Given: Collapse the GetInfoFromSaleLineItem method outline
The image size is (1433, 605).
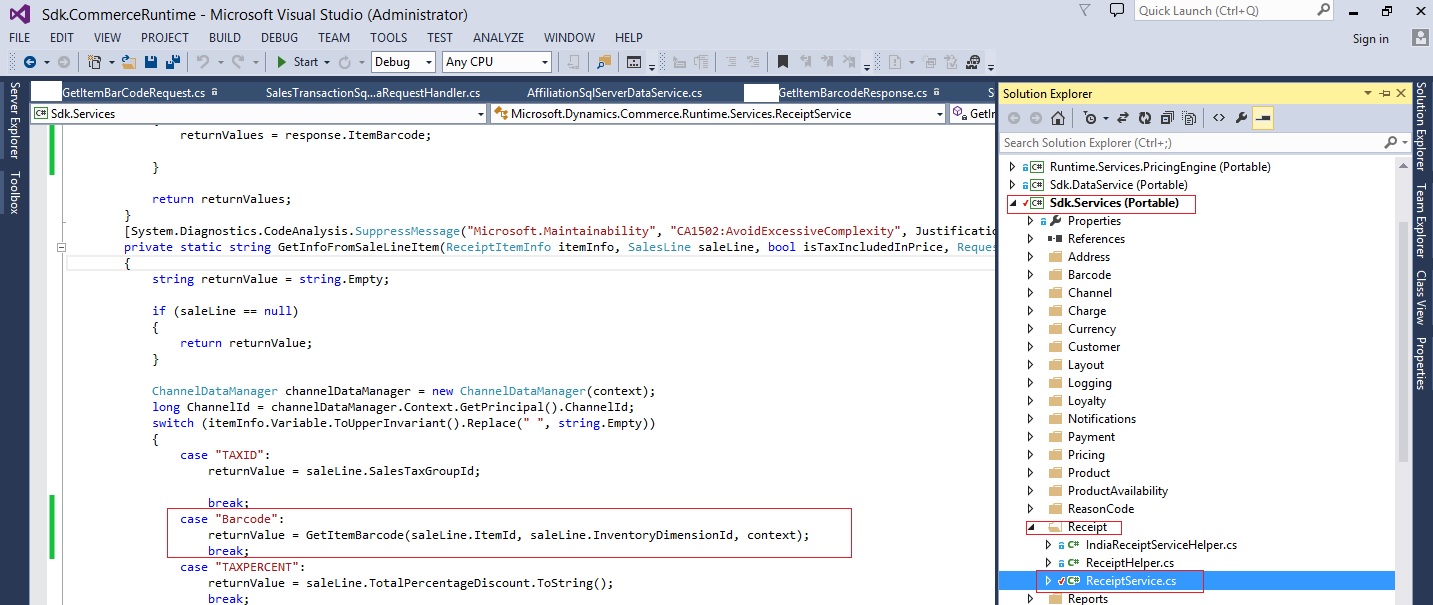Looking at the screenshot, I should (61, 247).
